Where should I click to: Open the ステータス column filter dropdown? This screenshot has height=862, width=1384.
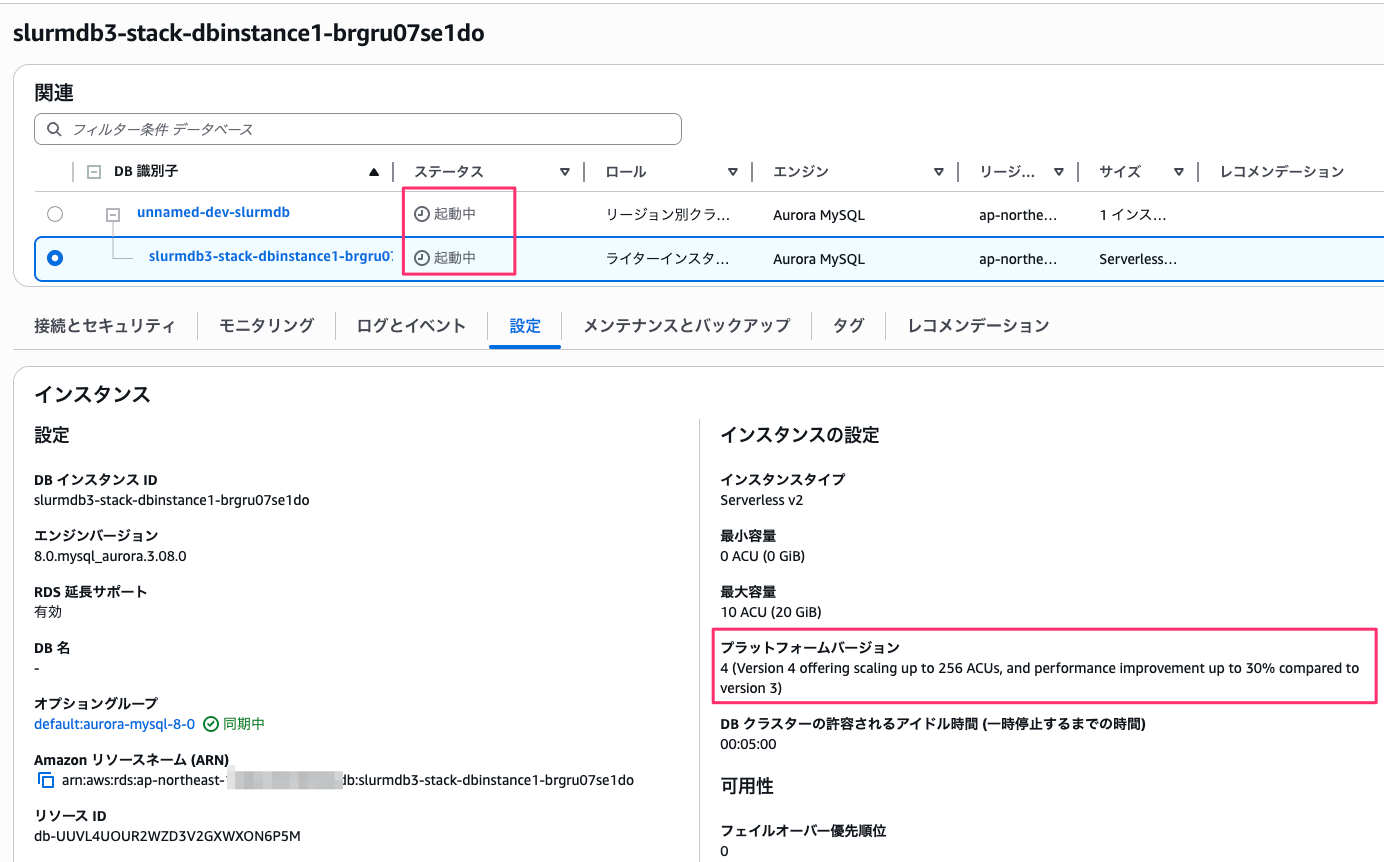(x=565, y=171)
